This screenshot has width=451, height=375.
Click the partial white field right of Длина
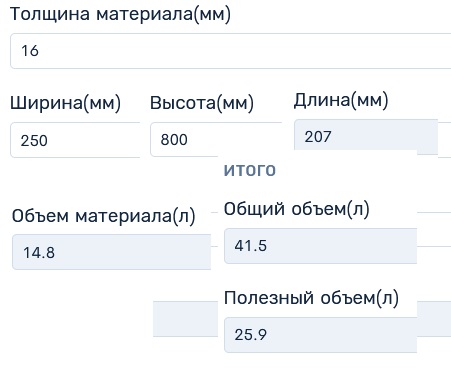444,139
